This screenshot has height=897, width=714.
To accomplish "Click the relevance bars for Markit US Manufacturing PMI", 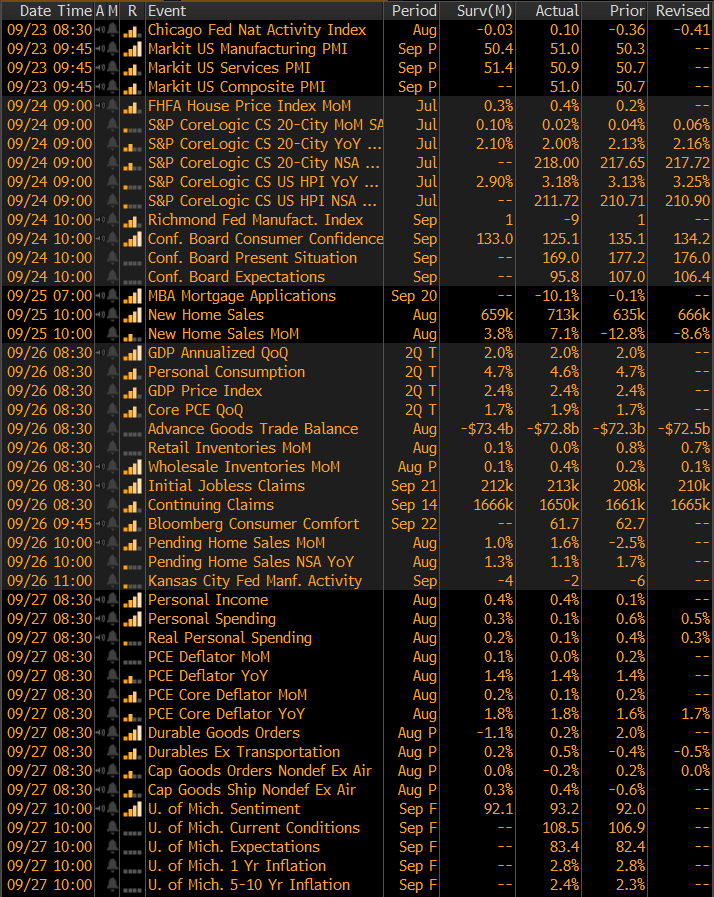I will tap(132, 49).
